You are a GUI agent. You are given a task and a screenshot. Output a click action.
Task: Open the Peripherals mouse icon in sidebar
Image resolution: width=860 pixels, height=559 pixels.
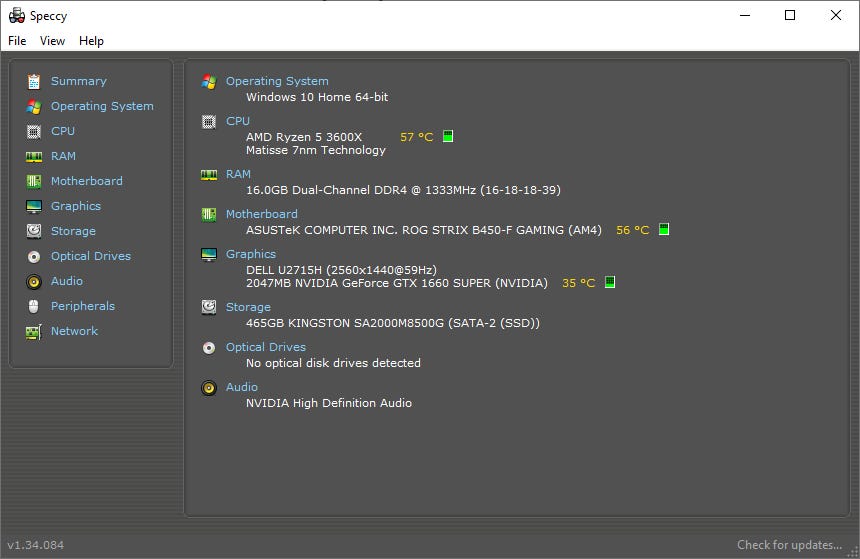[34, 306]
